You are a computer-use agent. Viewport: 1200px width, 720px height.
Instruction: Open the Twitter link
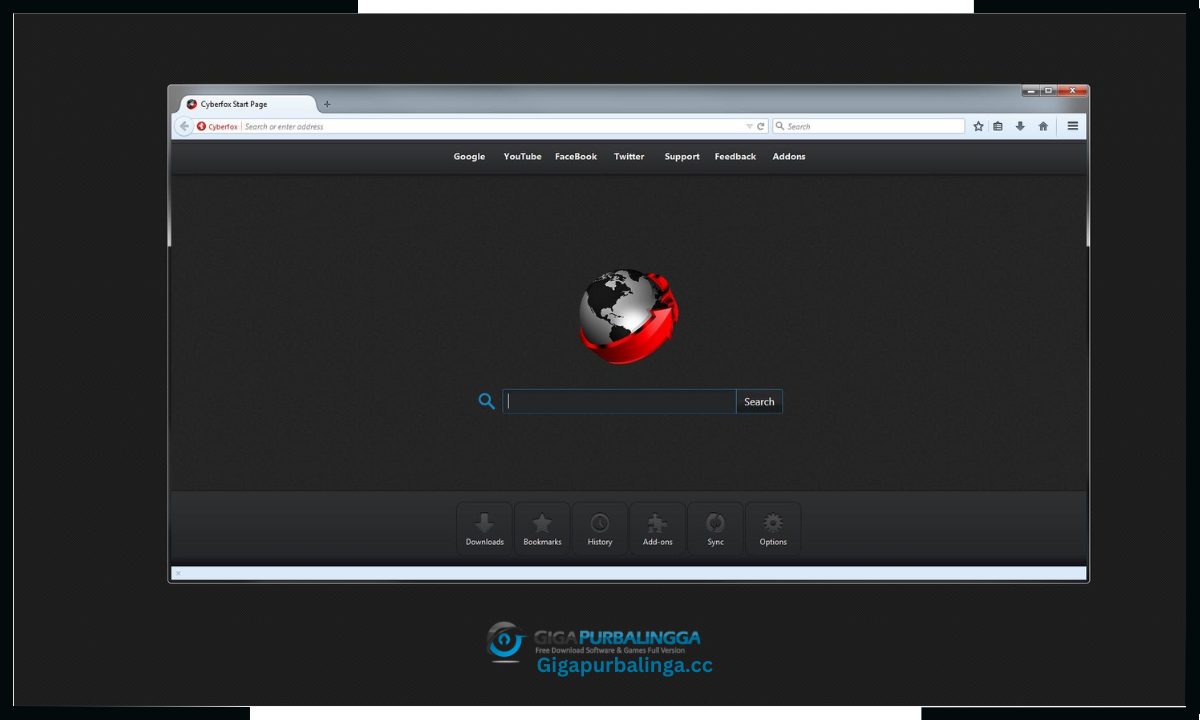pos(629,156)
